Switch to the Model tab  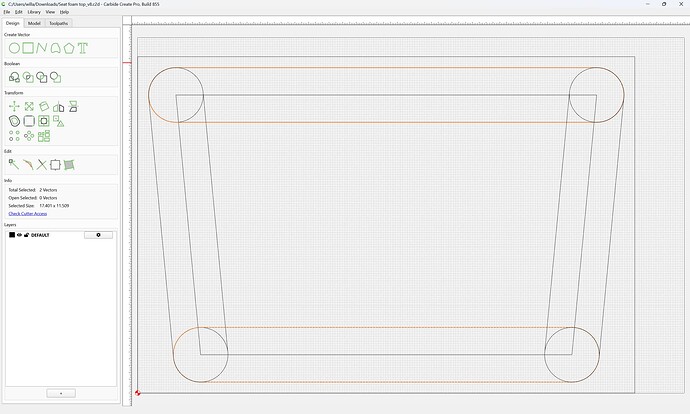tap(34, 23)
